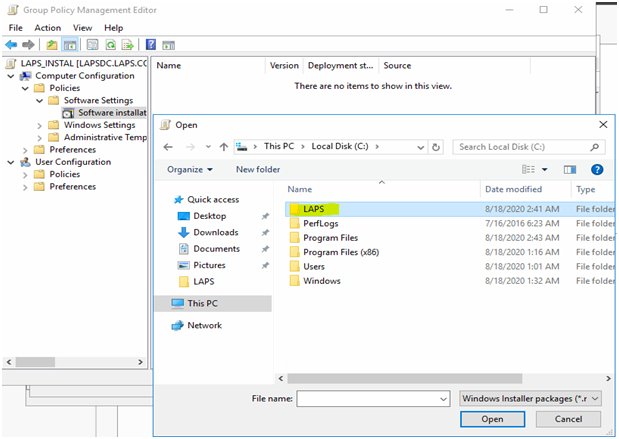Click the Forward arrow in the Open dialog
The height and width of the screenshot is (439, 619).
click(190, 147)
